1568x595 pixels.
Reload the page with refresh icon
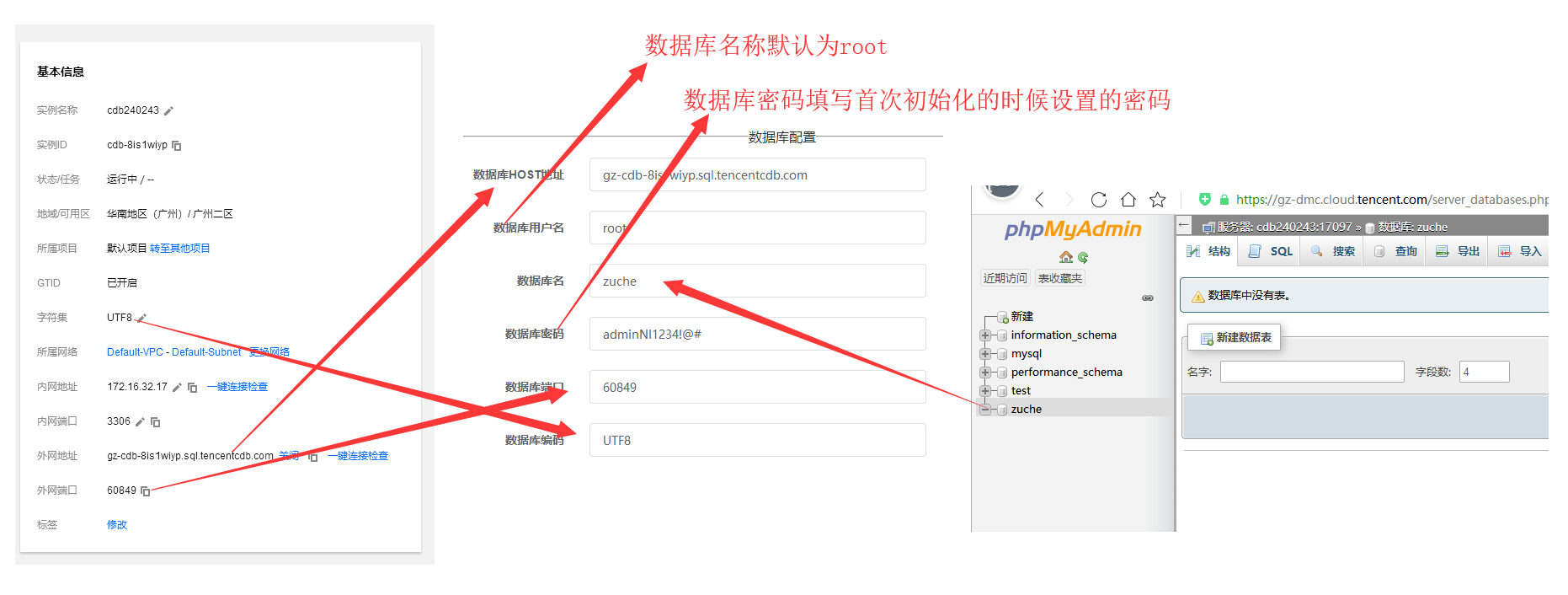[x=1099, y=200]
